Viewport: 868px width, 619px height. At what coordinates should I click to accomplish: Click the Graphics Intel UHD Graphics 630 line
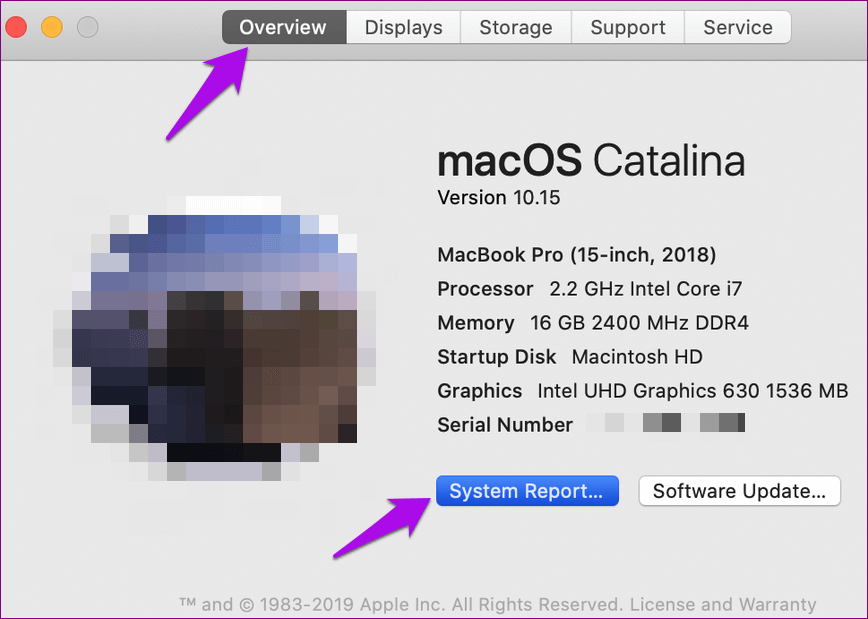tap(642, 391)
